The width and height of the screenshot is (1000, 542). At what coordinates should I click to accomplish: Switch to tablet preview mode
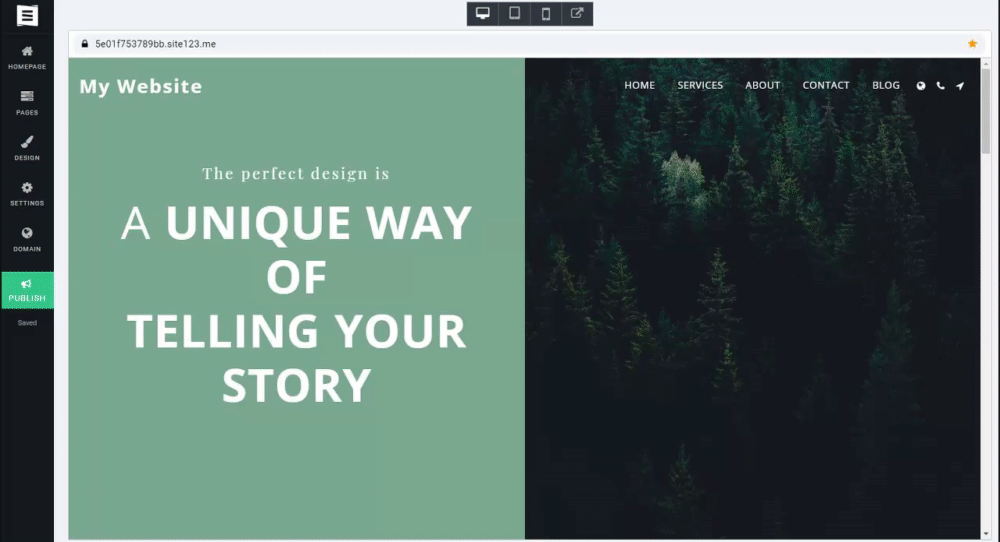(514, 13)
